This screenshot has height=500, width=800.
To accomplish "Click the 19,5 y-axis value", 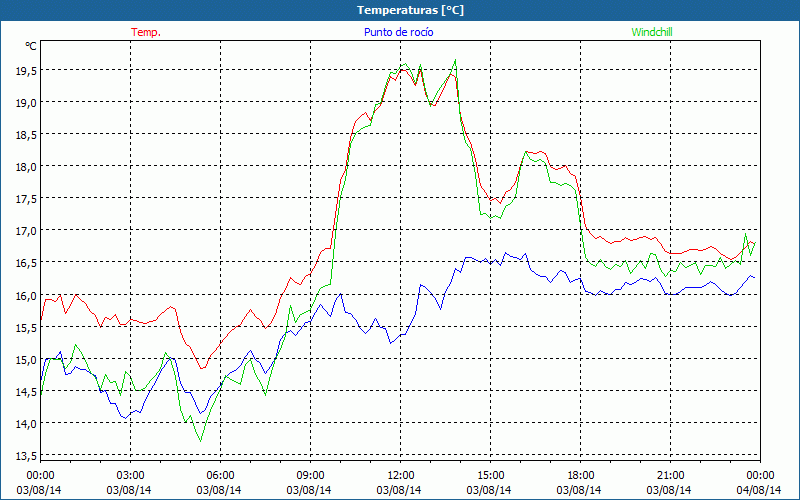I will pyautogui.click(x=26, y=71).
